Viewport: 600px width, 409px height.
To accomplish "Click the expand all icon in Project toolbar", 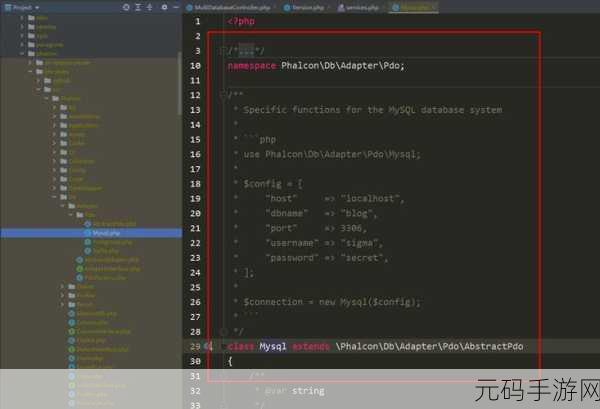I will pos(138,7).
